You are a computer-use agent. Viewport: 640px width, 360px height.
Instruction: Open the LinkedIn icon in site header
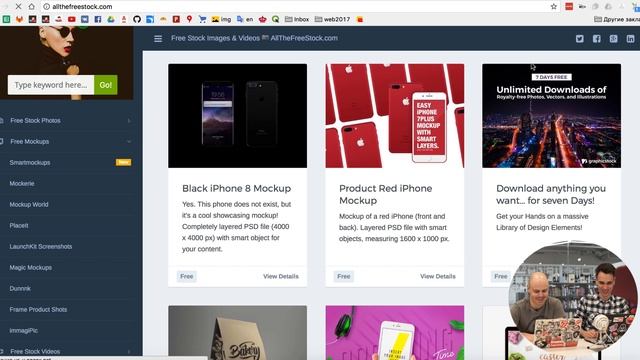tap(631, 39)
